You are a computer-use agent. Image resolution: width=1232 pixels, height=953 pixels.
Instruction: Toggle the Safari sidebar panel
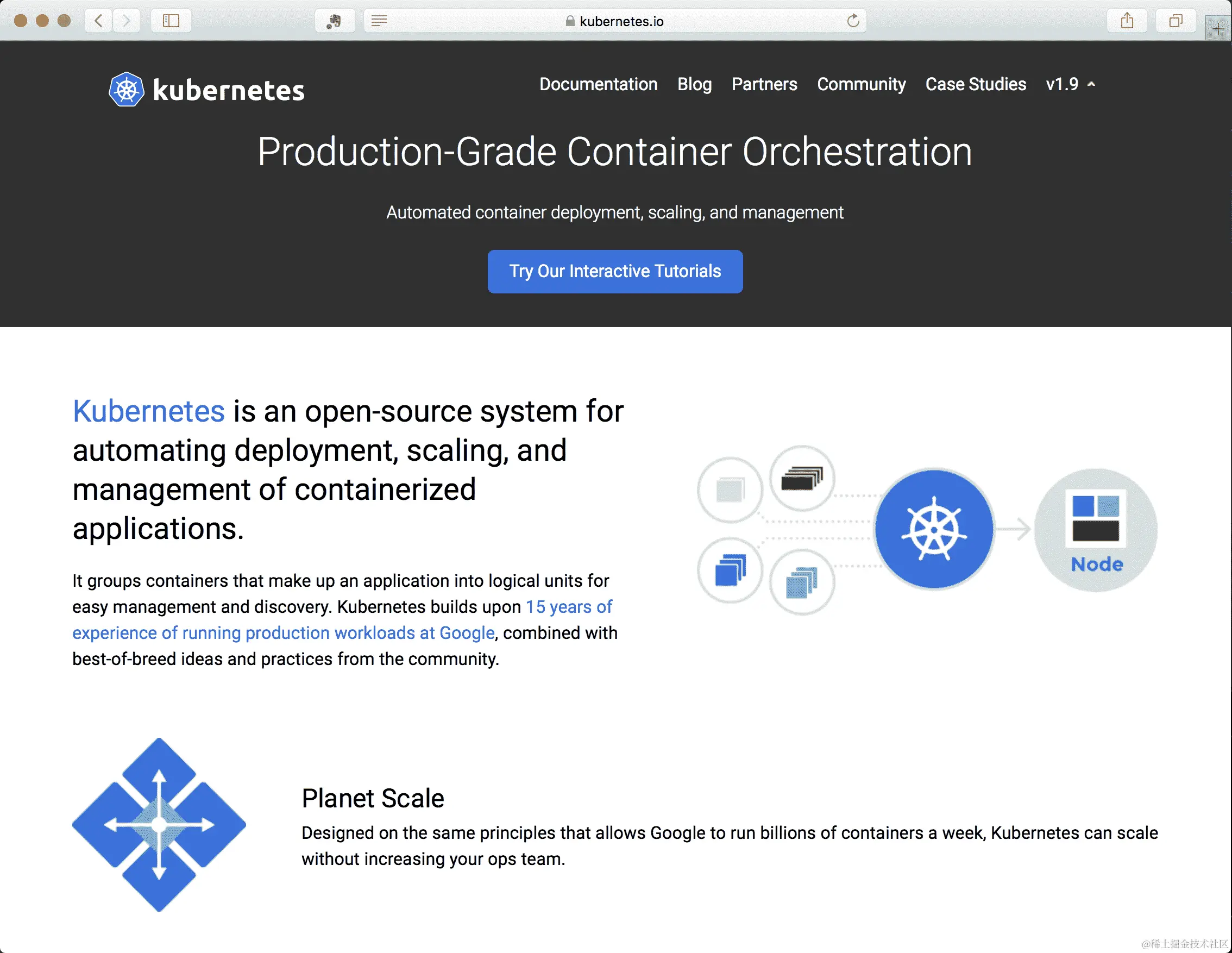coord(171,21)
